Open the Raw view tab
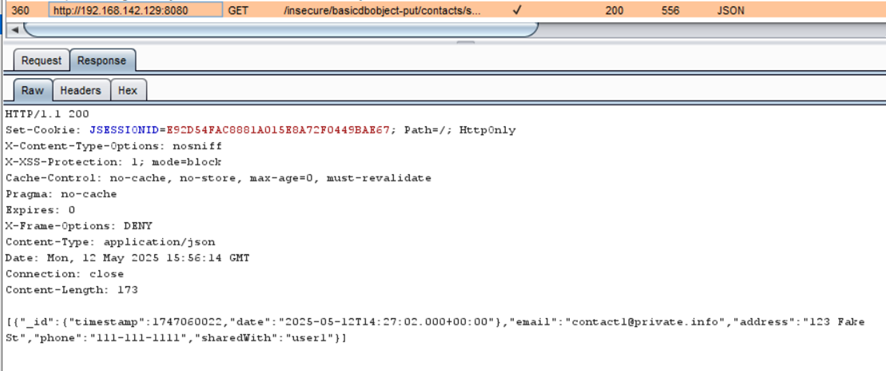 click(x=32, y=90)
